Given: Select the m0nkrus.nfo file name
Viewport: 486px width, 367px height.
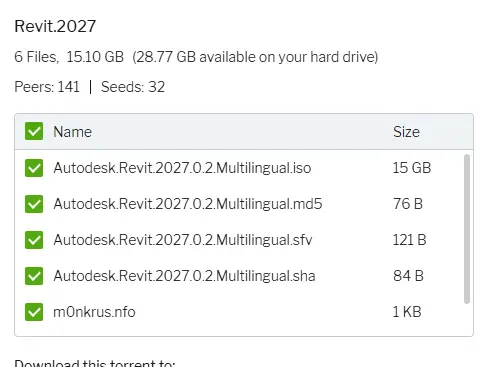Looking at the screenshot, I should point(94,312).
